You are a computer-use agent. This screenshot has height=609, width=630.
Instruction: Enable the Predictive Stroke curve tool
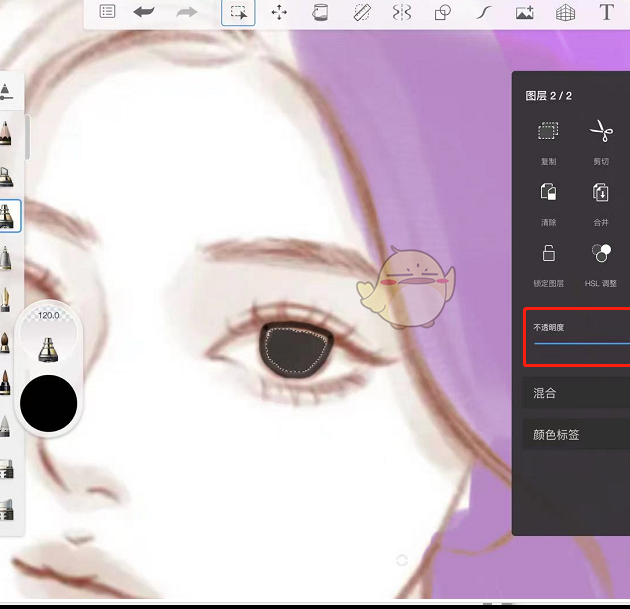(484, 12)
